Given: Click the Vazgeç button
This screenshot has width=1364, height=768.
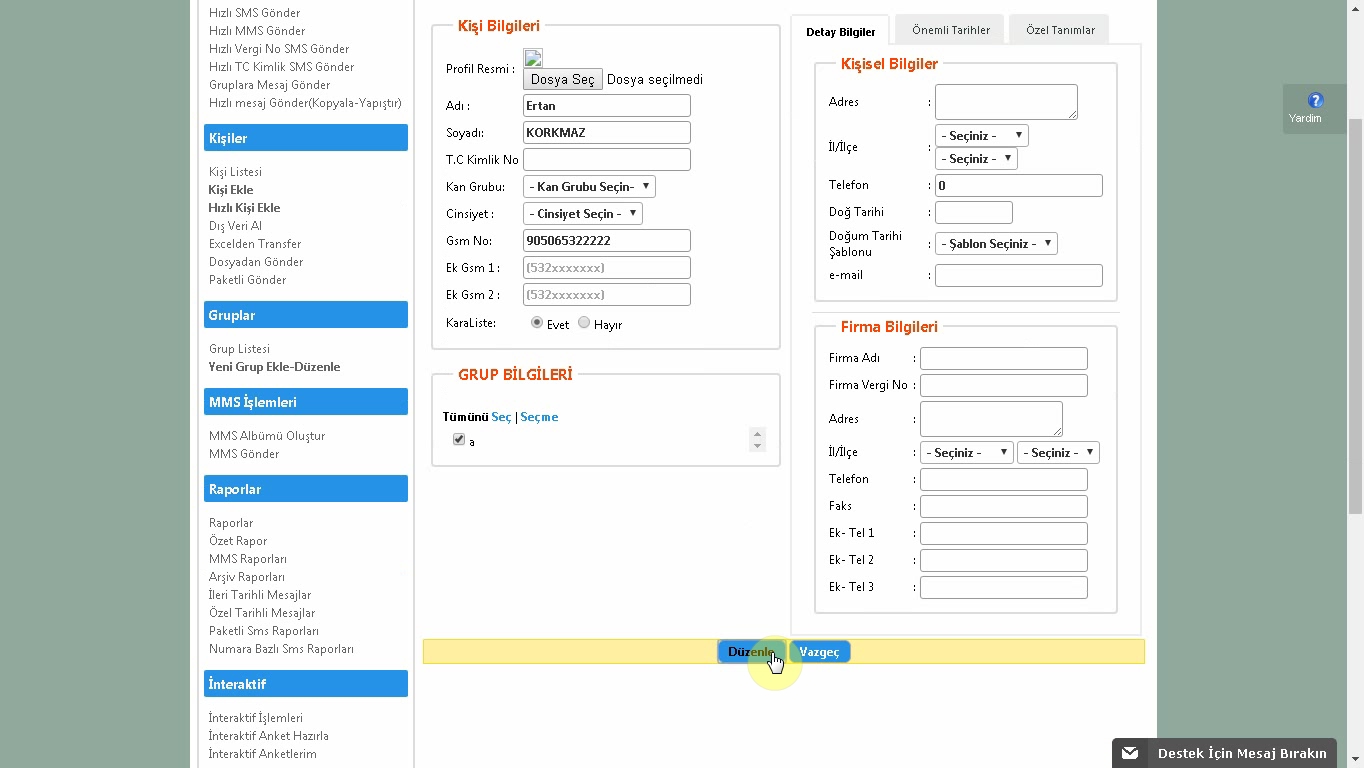Looking at the screenshot, I should coord(819,652).
